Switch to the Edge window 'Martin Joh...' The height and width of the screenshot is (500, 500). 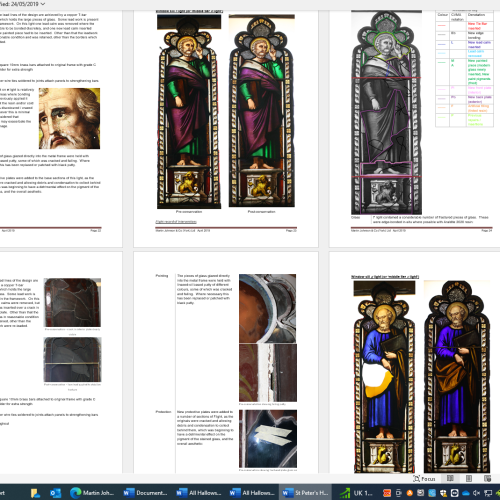pos(92,493)
